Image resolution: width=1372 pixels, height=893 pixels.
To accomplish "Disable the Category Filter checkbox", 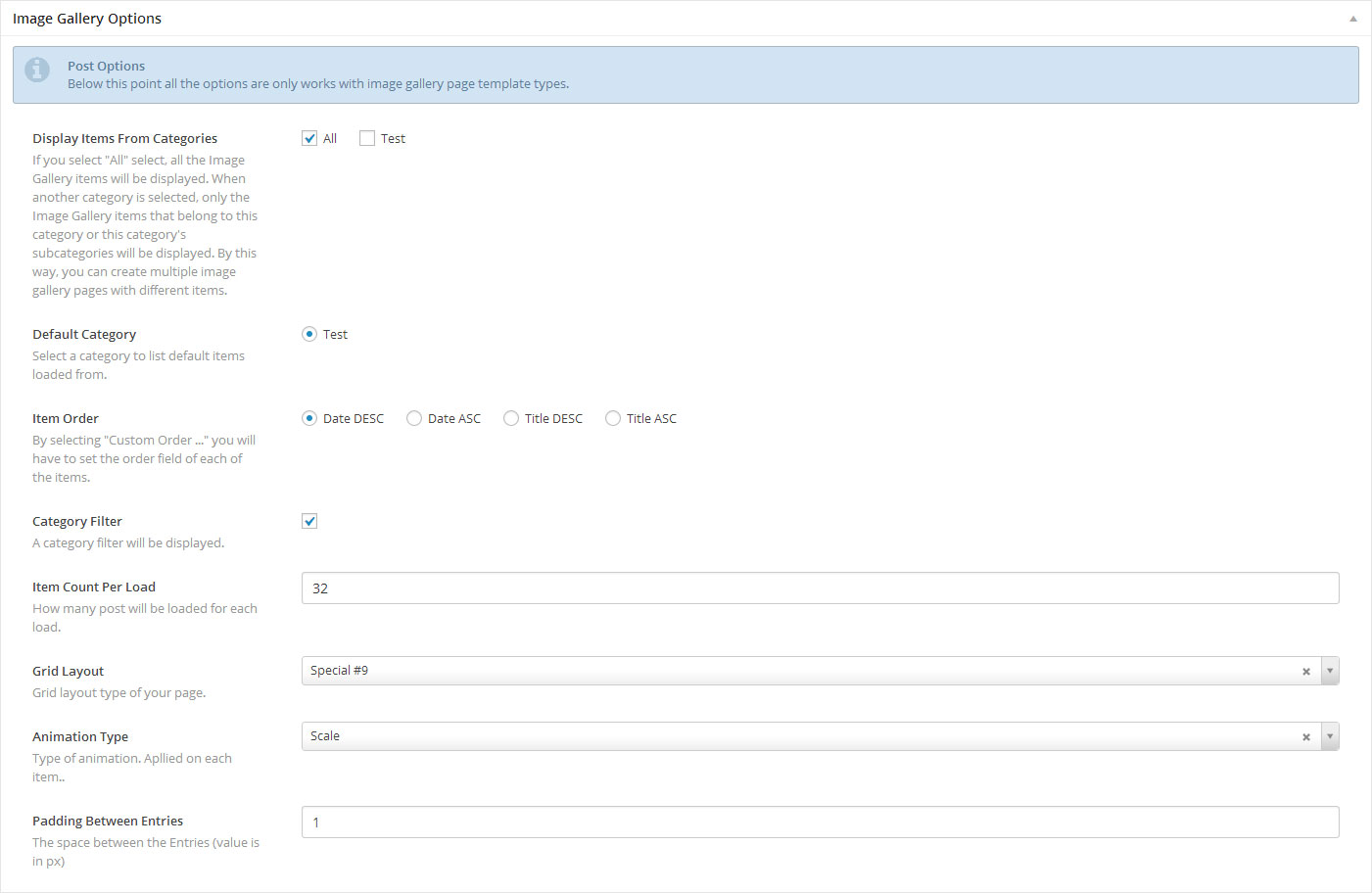I will pos(309,521).
